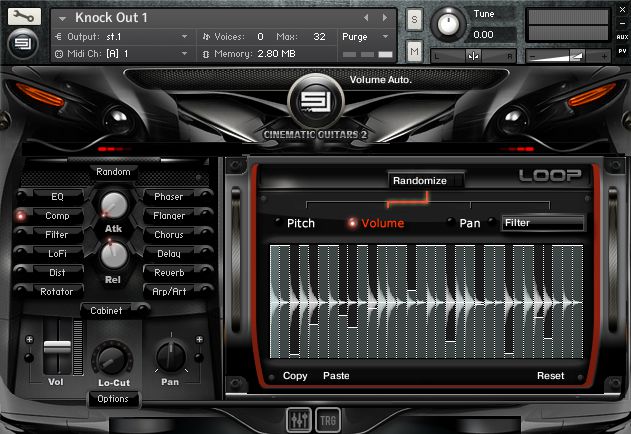Select the Pitch loop mode
The image size is (631, 434).
(301, 223)
